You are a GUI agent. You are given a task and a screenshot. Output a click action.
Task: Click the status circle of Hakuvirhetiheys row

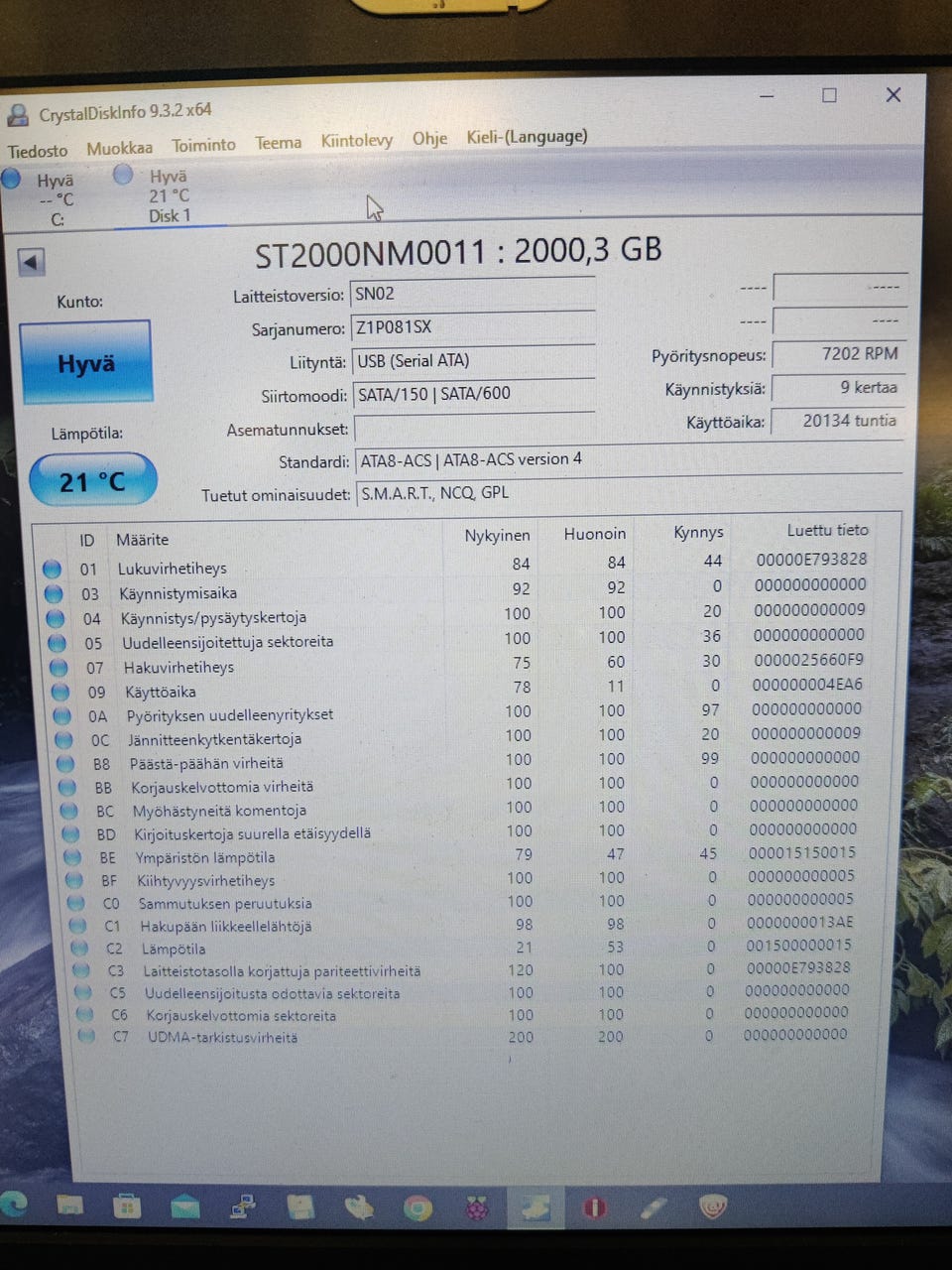pos(59,668)
